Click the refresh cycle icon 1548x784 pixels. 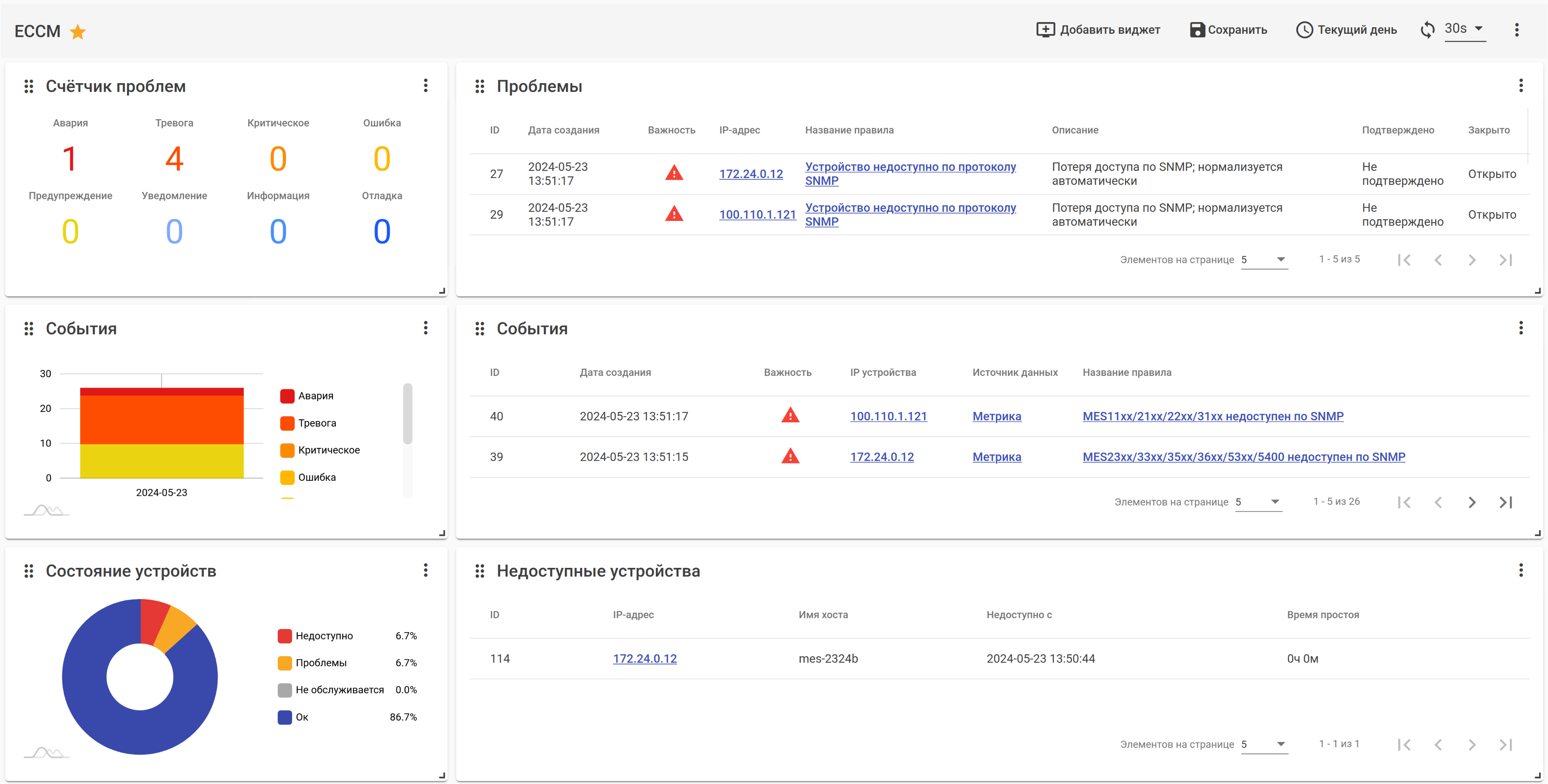1427,29
